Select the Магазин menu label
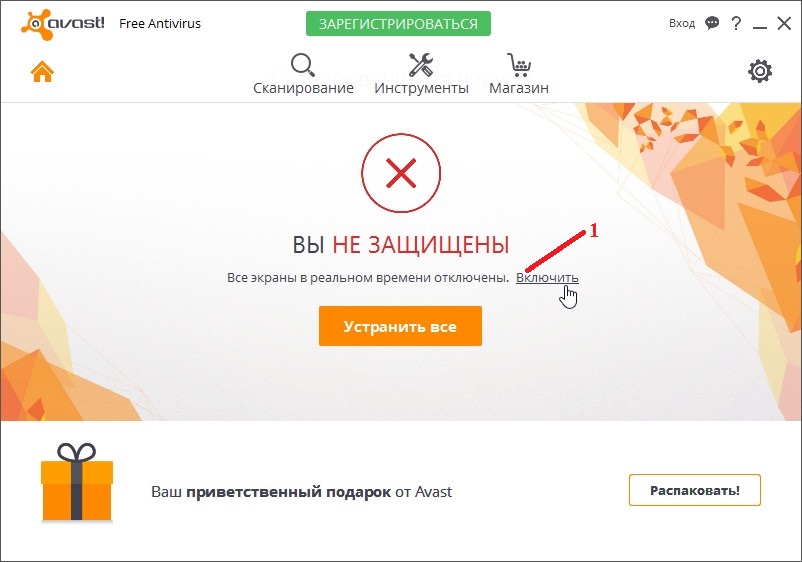 click(x=519, y=88)
